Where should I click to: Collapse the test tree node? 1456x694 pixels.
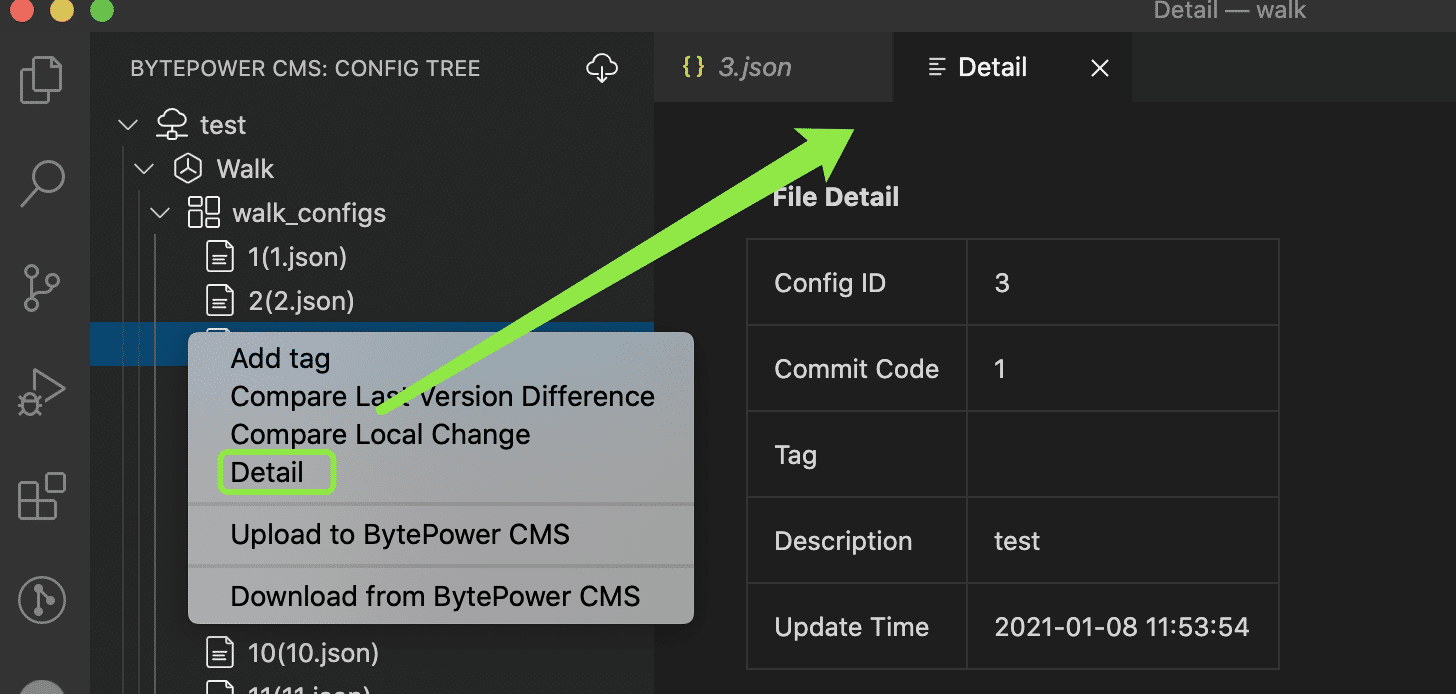[127, 125]
